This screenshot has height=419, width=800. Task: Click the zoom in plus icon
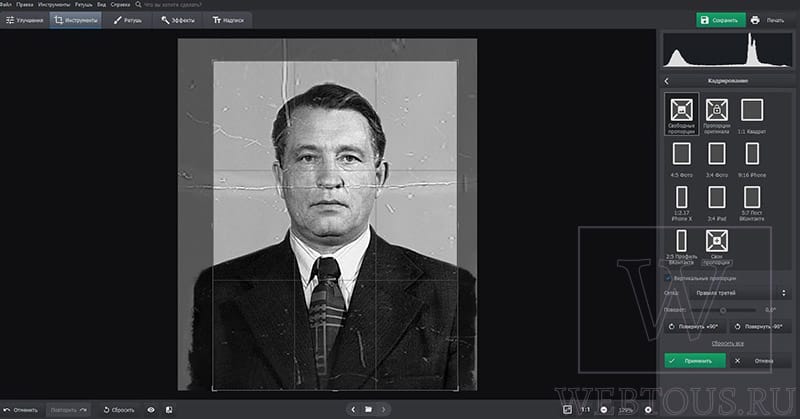click(x=648, y=409)
